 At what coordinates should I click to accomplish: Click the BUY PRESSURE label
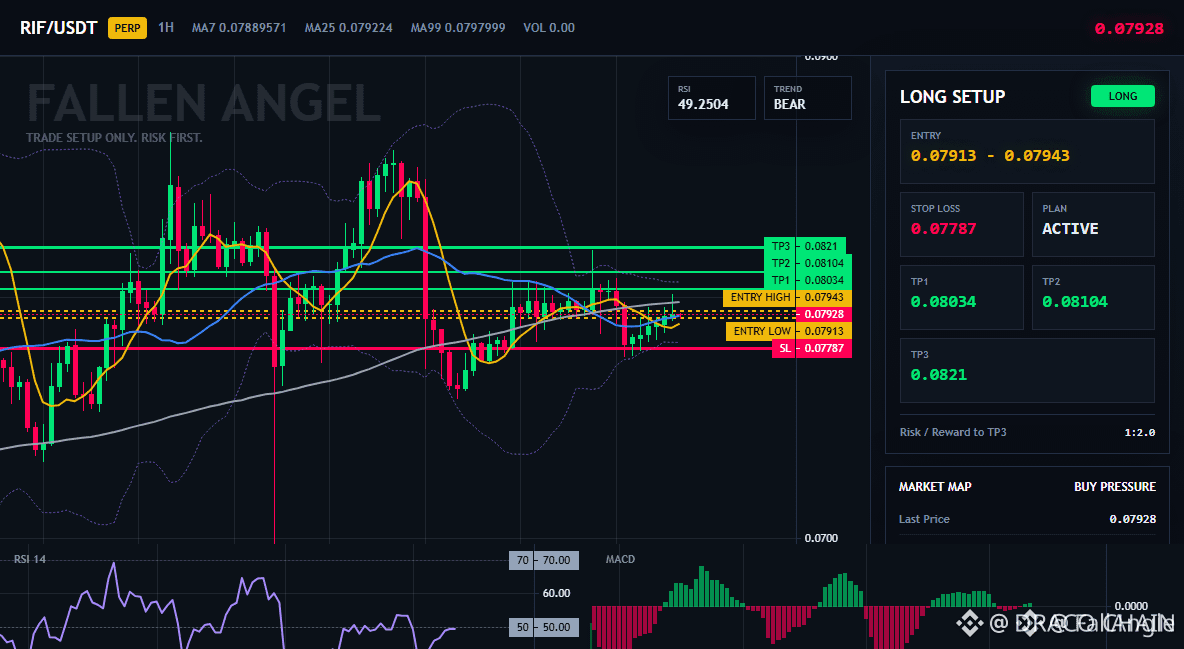[x=1115, y=487]
